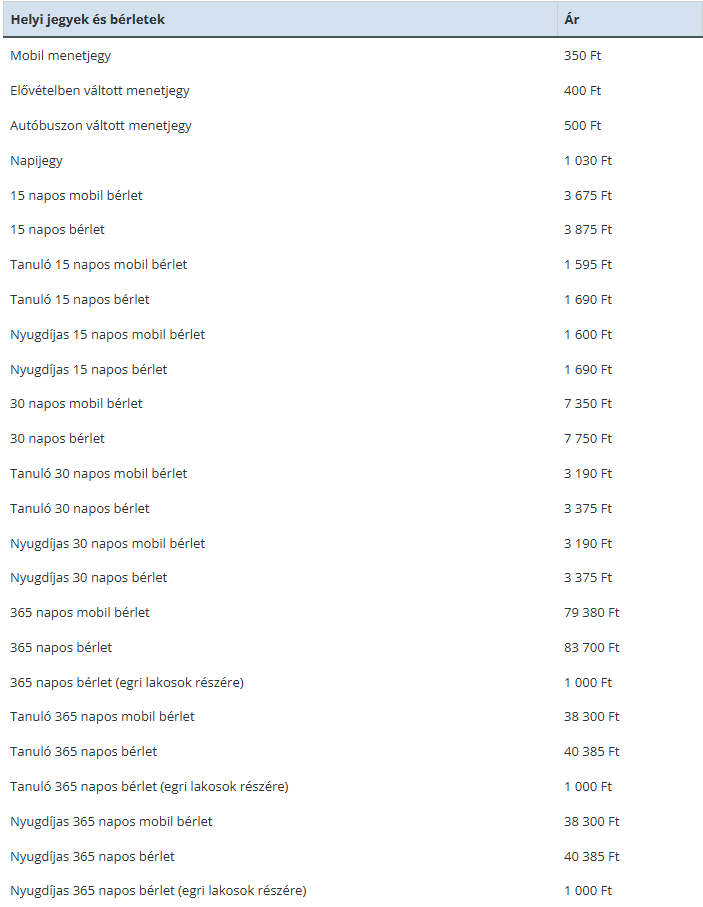
Task: Click 'Tanuló 365 napos mobil bérlet'
Action: [x=102, y=717]
